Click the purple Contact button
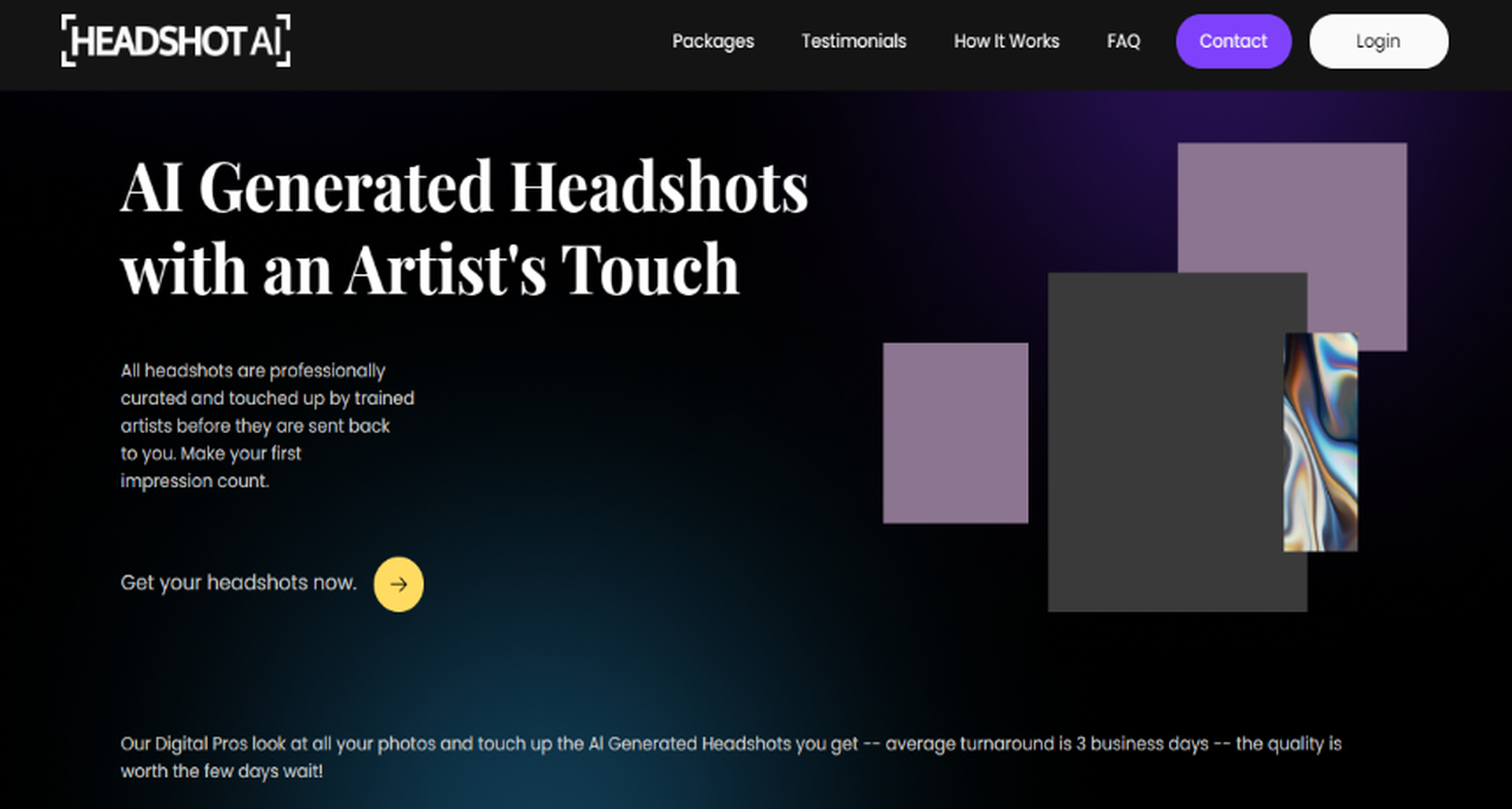This screenshot has height=809, width=1512. click(x=1233, y=41)
